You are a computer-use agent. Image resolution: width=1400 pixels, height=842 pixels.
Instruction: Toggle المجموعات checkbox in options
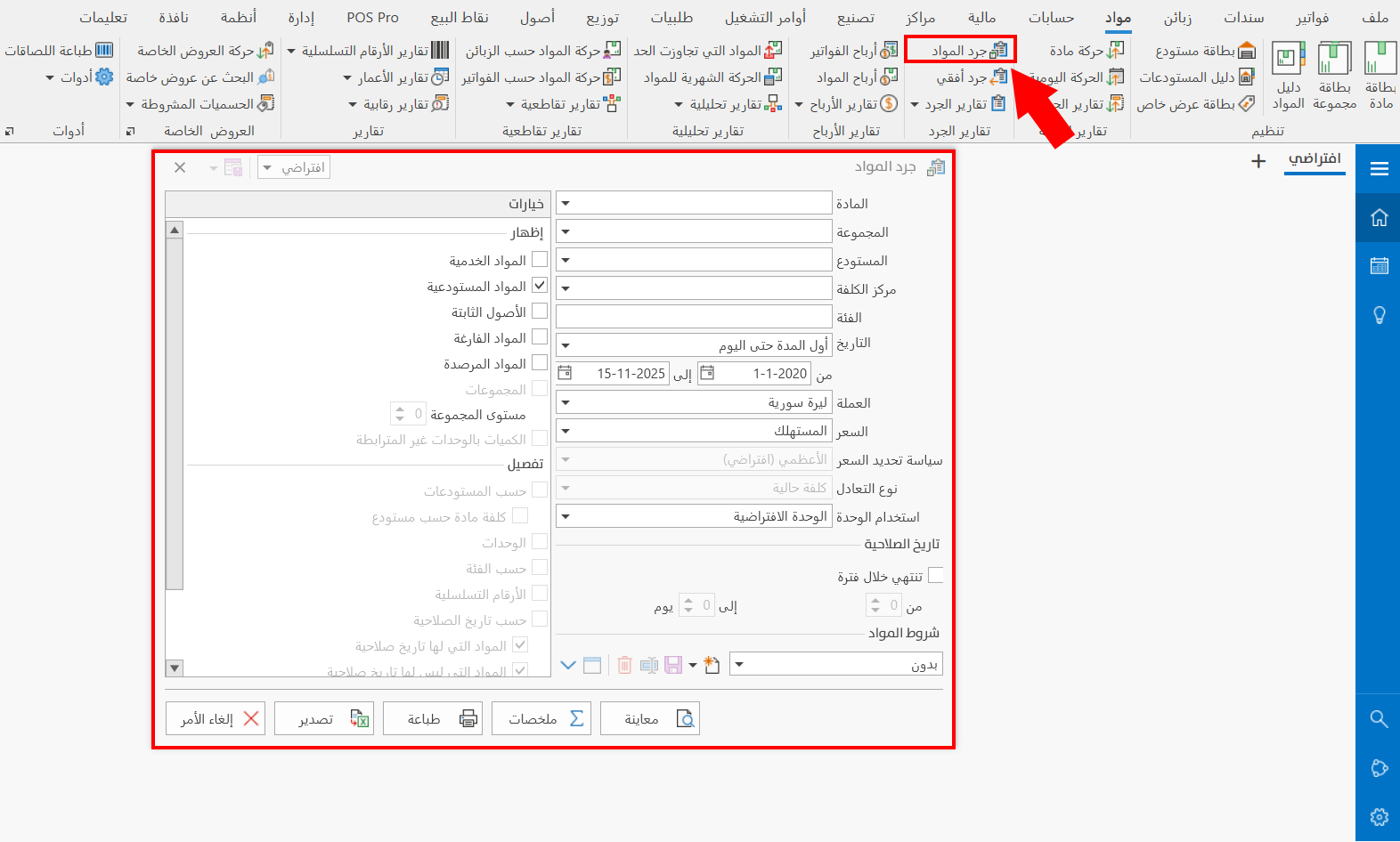click(x=540, y=389)
